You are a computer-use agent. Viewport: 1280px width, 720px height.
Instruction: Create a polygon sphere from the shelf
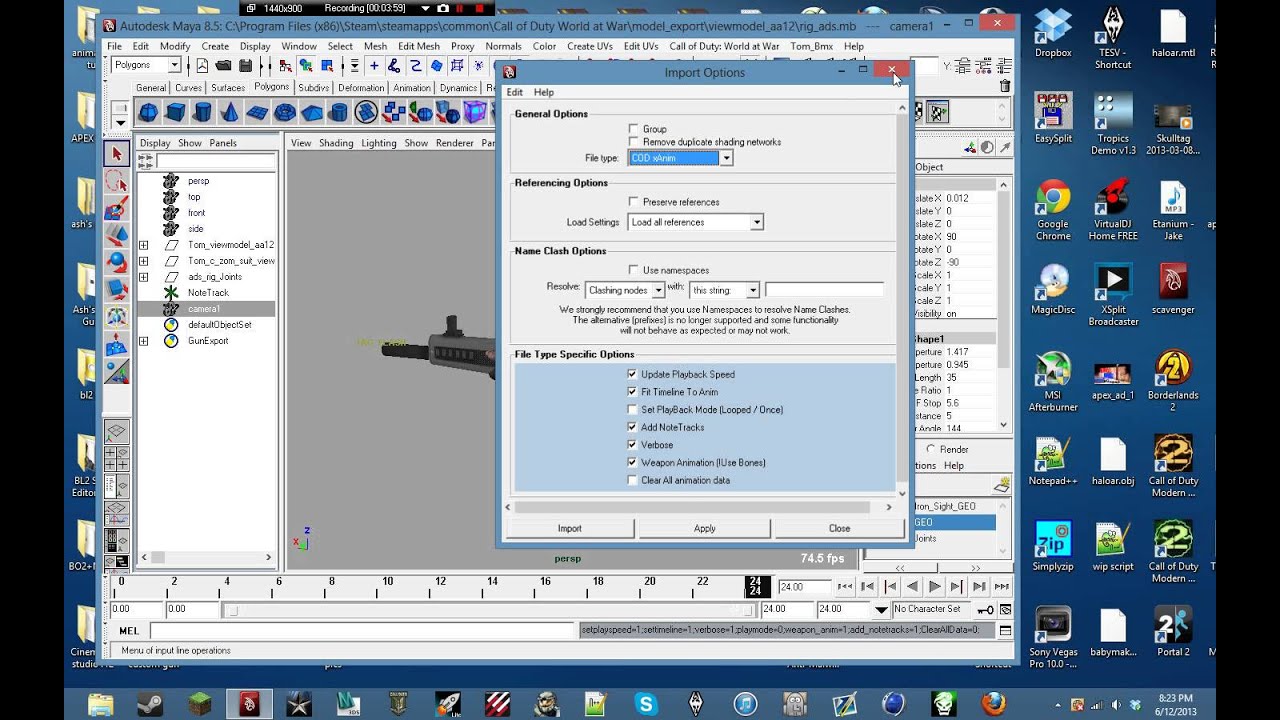148,112
